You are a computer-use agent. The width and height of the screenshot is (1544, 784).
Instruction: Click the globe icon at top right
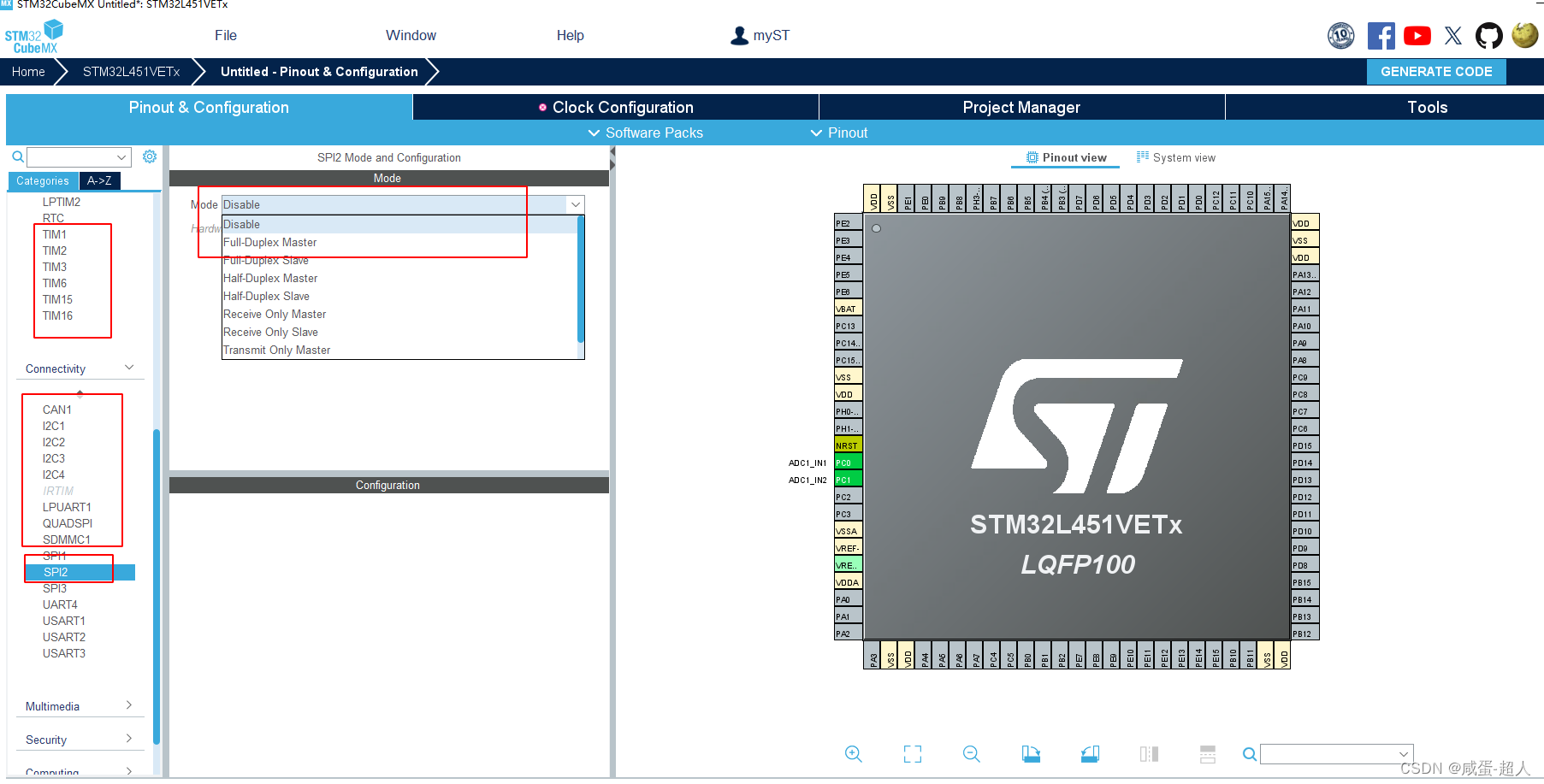click(x=1524, y=35)
